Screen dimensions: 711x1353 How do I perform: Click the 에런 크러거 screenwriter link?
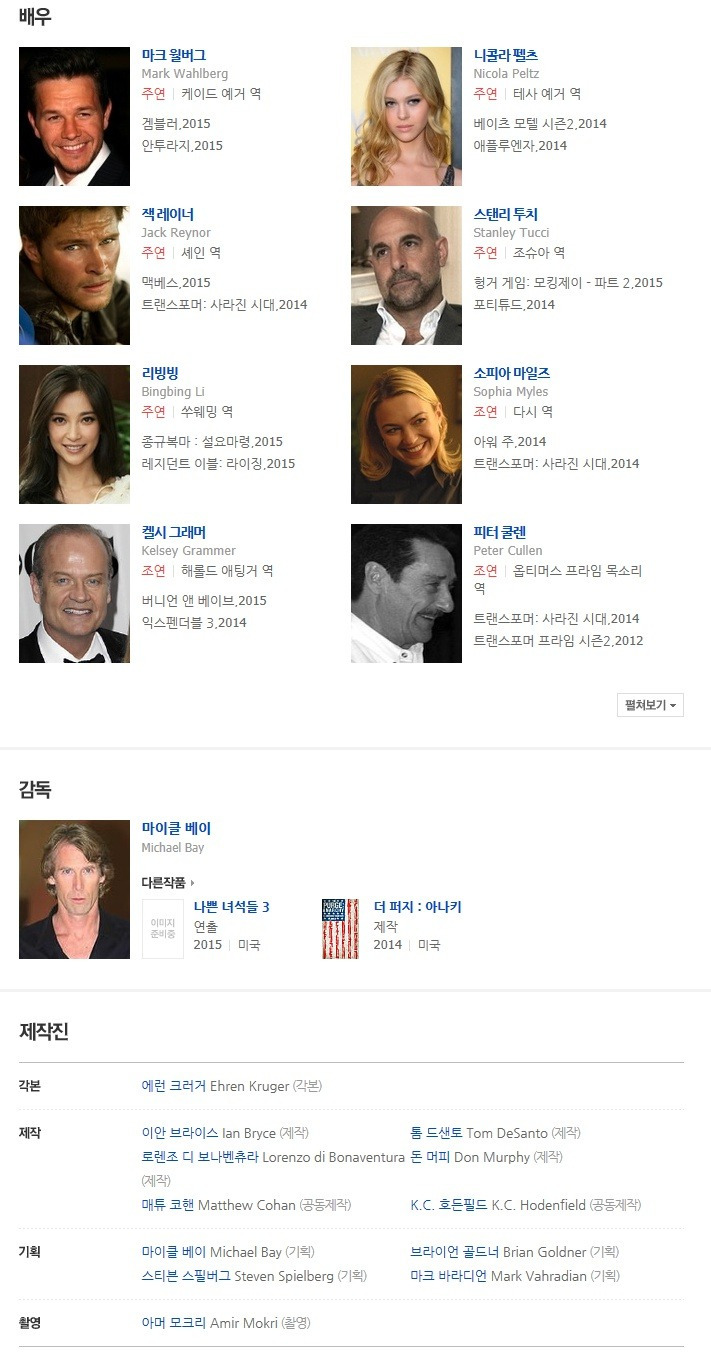(x=174, y=1086)
